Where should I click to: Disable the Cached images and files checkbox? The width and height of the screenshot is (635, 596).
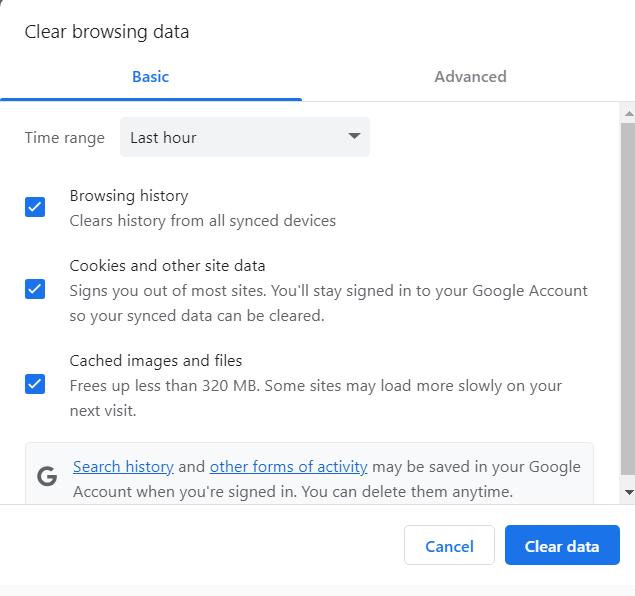click(35, 384)
